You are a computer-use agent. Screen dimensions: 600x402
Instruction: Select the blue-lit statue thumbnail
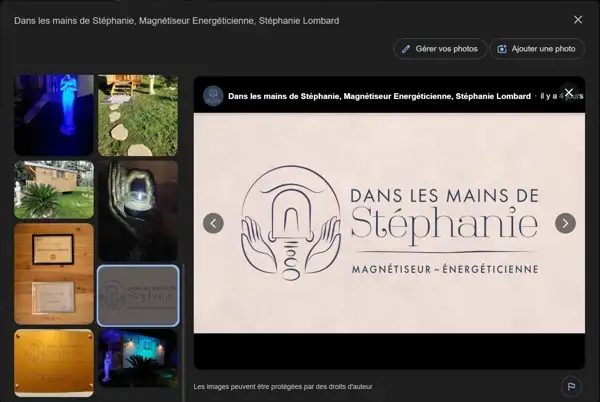point(54,115)
